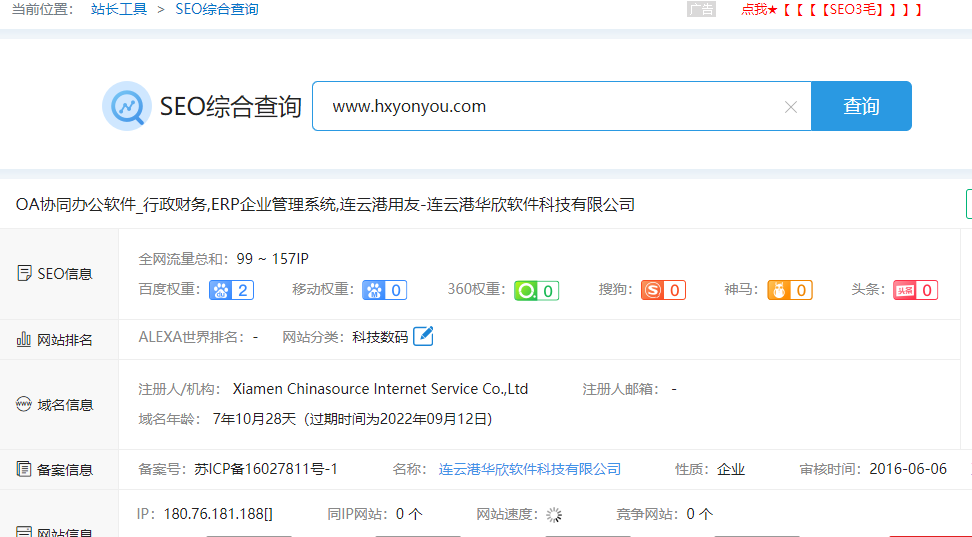The image size is (972, 537).
Task: Open the 站长工具 breadcrumb link
Action: tap(119, 9)
